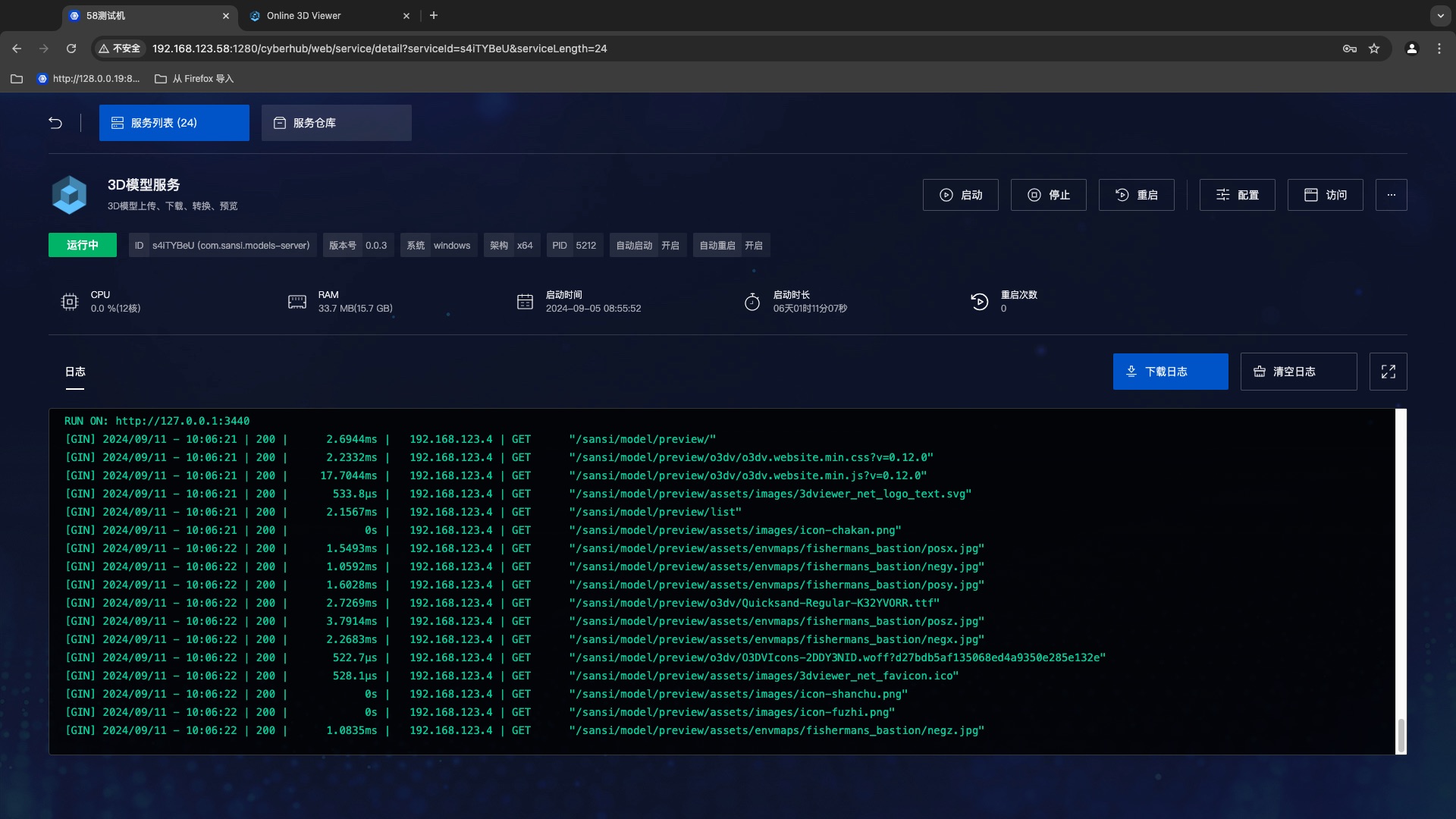
Task: Click log entry for icon-shanchu.png
Action: click(x=486, y=694)
